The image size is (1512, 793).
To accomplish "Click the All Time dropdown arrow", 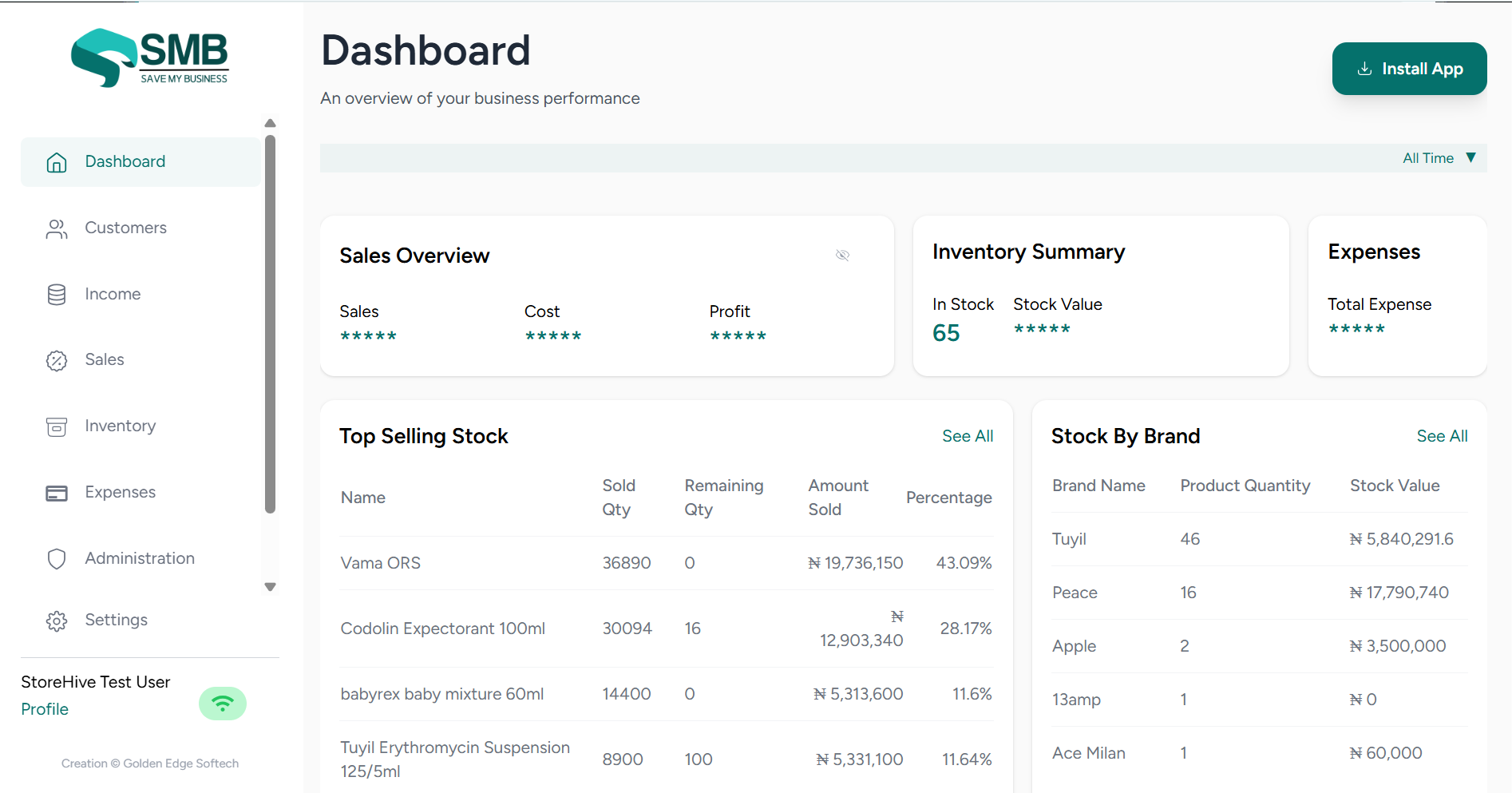I will click(x=1470, y=157).
